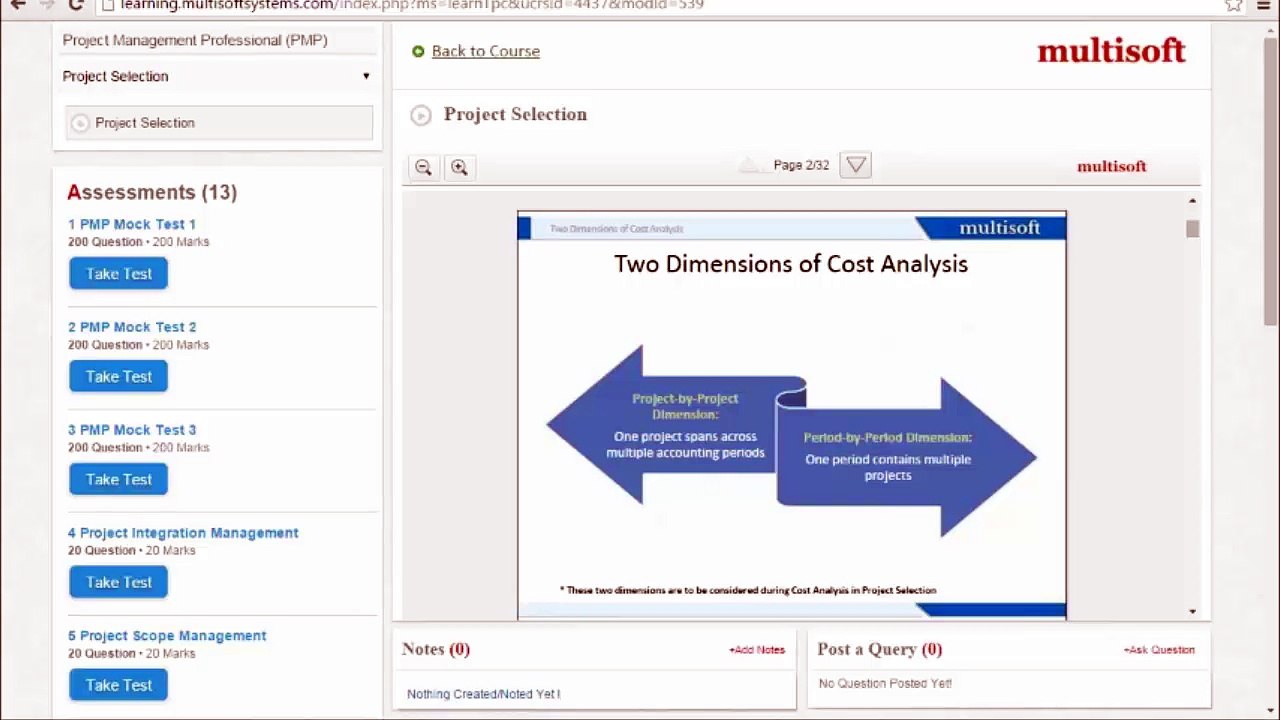Click the browser back arrow

[x=18, y=5]
